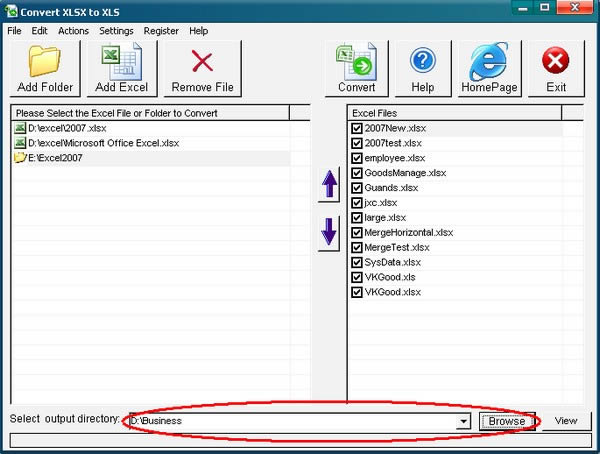
Task: Uncheck the 2007test.xlsx checkbox
Action: pyautogui.click(x=357, y=143)
